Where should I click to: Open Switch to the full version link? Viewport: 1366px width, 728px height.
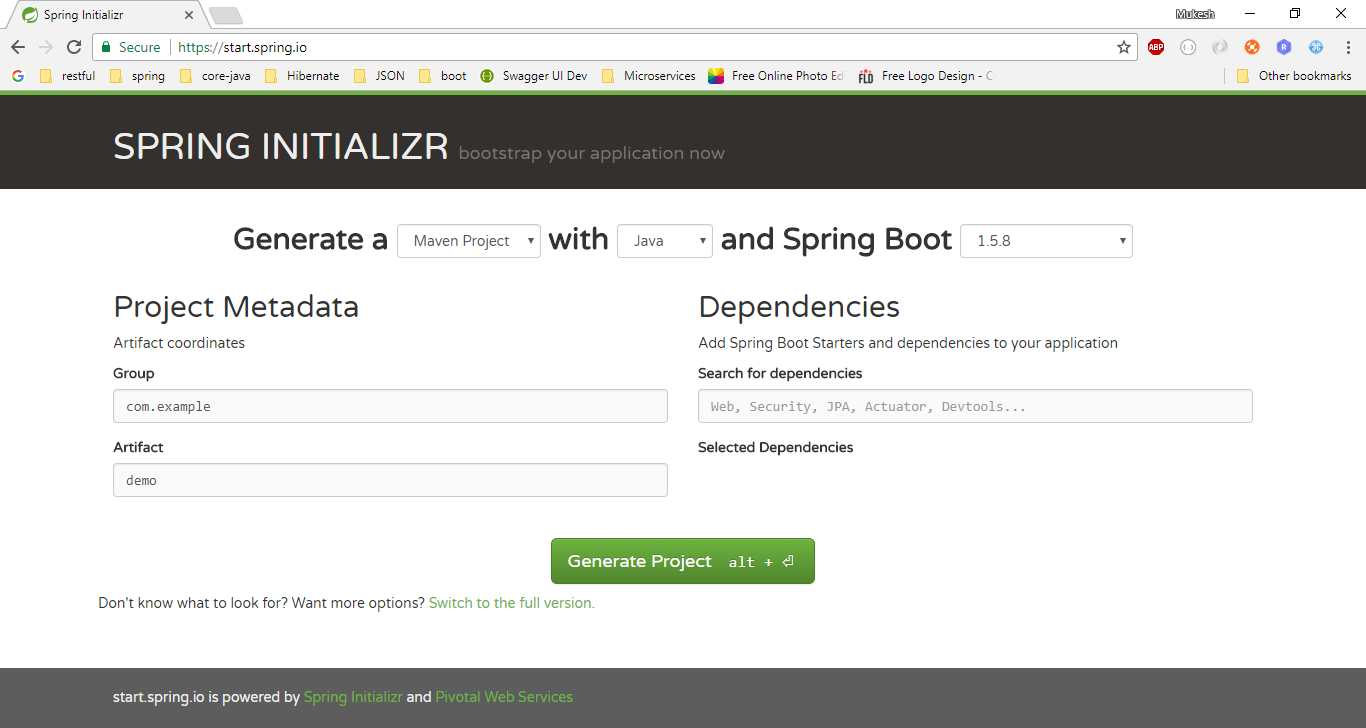(511, 602)
